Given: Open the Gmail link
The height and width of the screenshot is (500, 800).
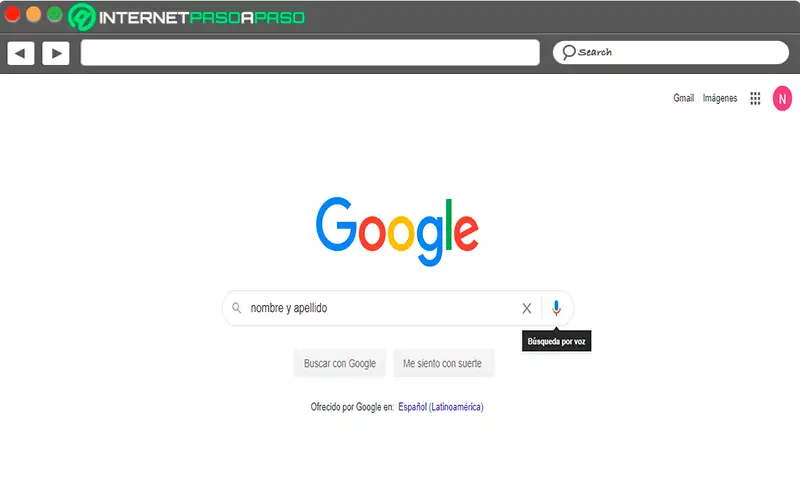Looking at the screenshot, I should coord(683,98).
